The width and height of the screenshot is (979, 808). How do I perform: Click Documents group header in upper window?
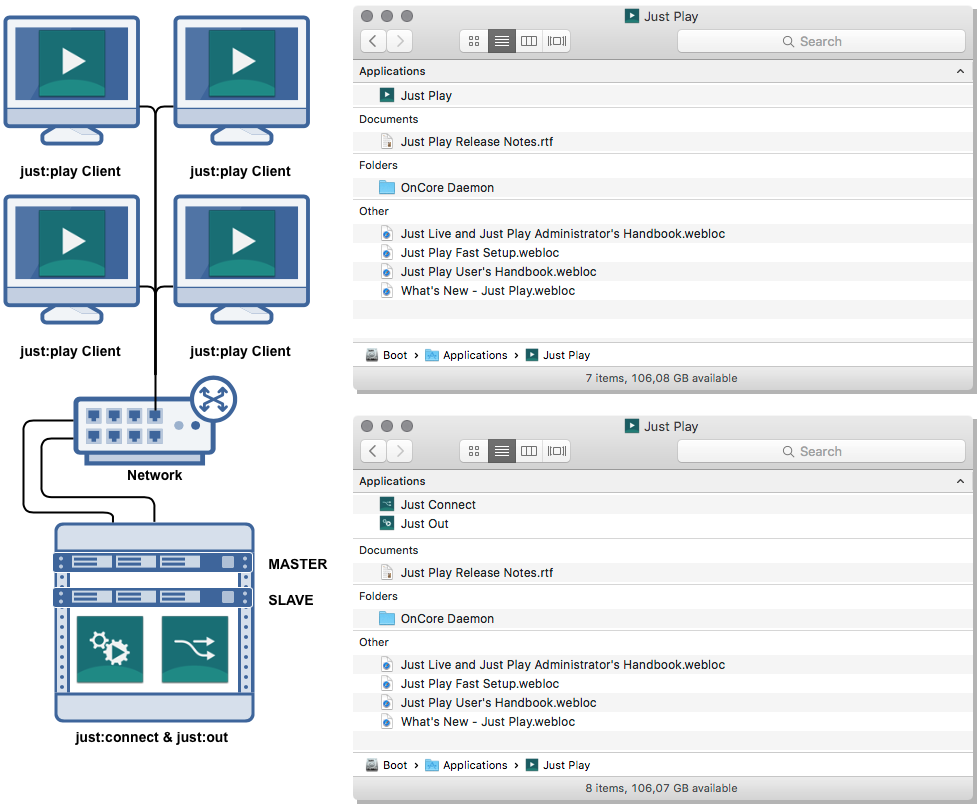(x=388, y=119)
